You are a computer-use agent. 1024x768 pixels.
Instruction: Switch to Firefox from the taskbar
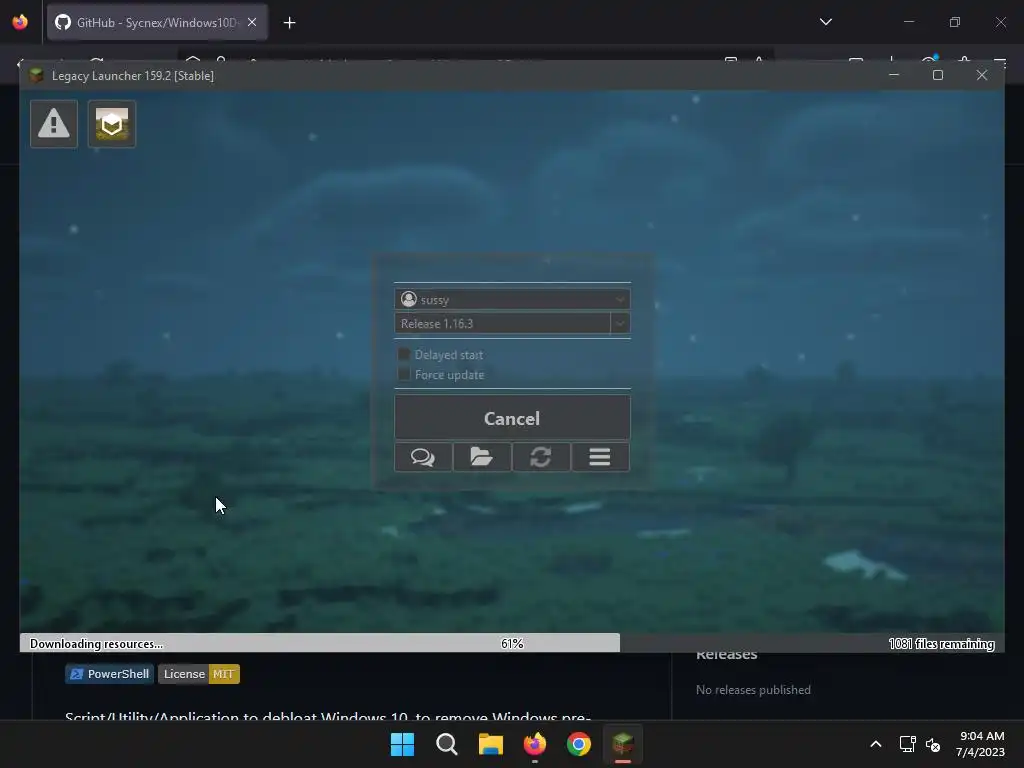point(535,744)
